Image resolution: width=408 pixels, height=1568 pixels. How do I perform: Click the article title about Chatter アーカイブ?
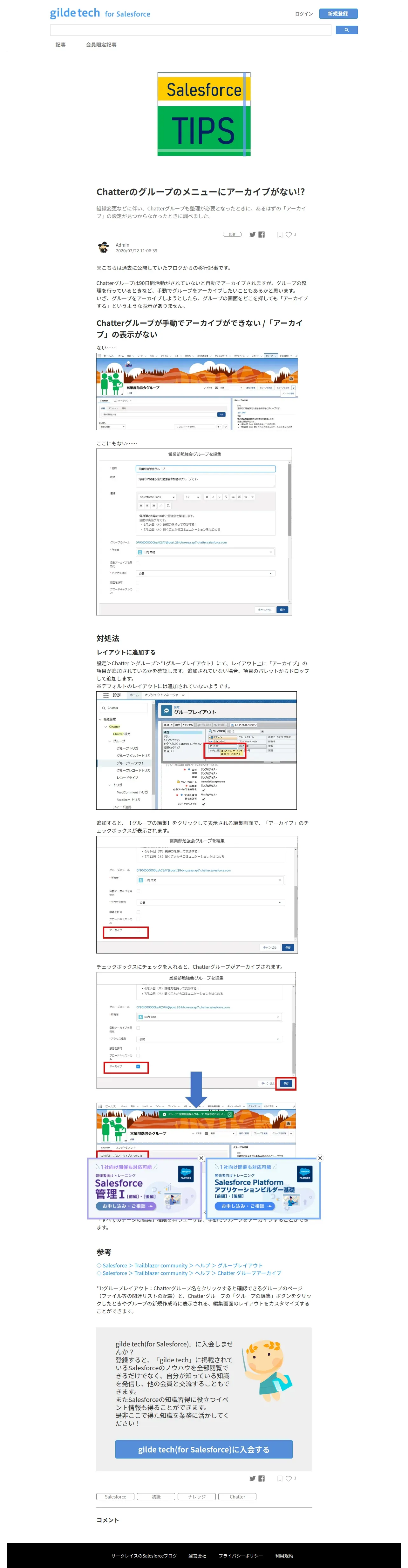point(201,192)
